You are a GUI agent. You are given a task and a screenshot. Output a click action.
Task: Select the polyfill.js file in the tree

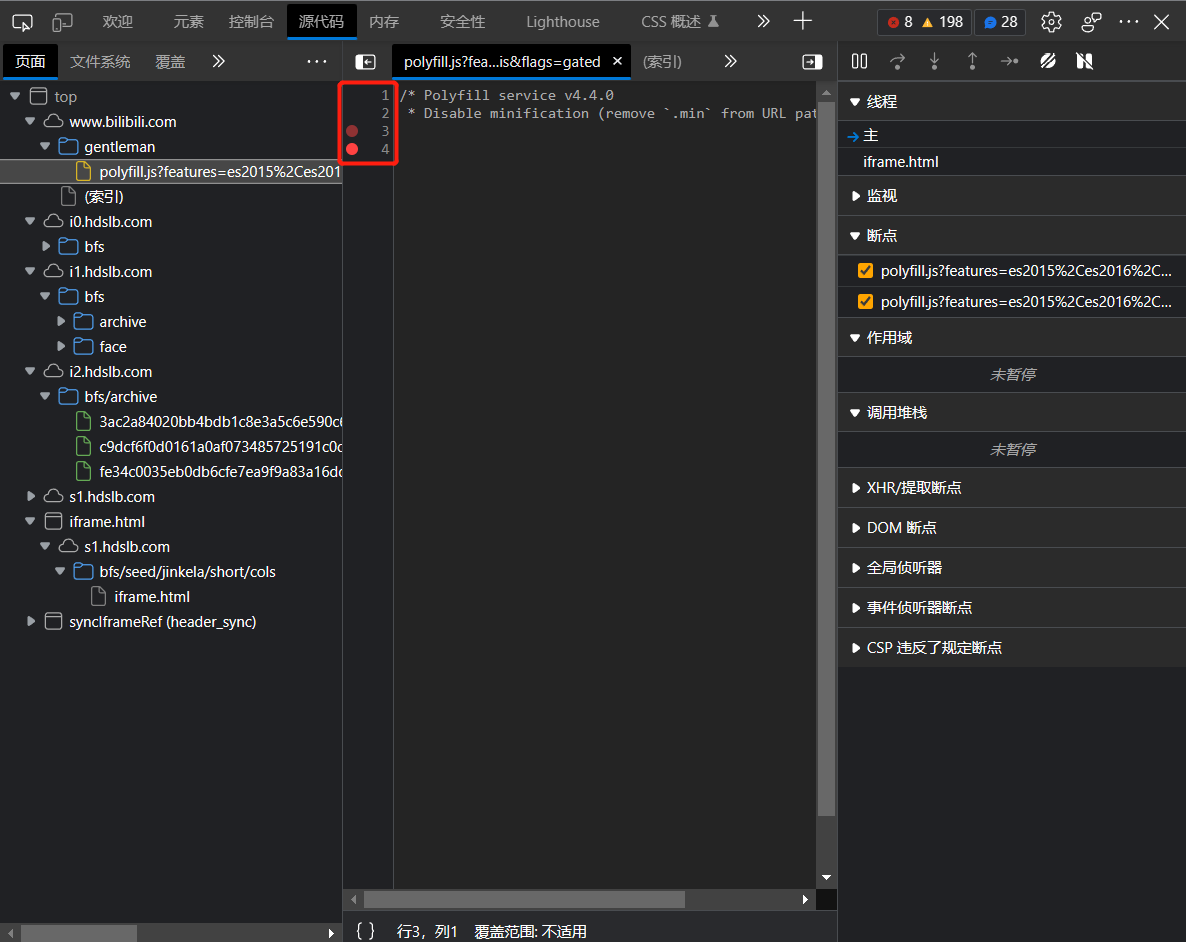171,171
